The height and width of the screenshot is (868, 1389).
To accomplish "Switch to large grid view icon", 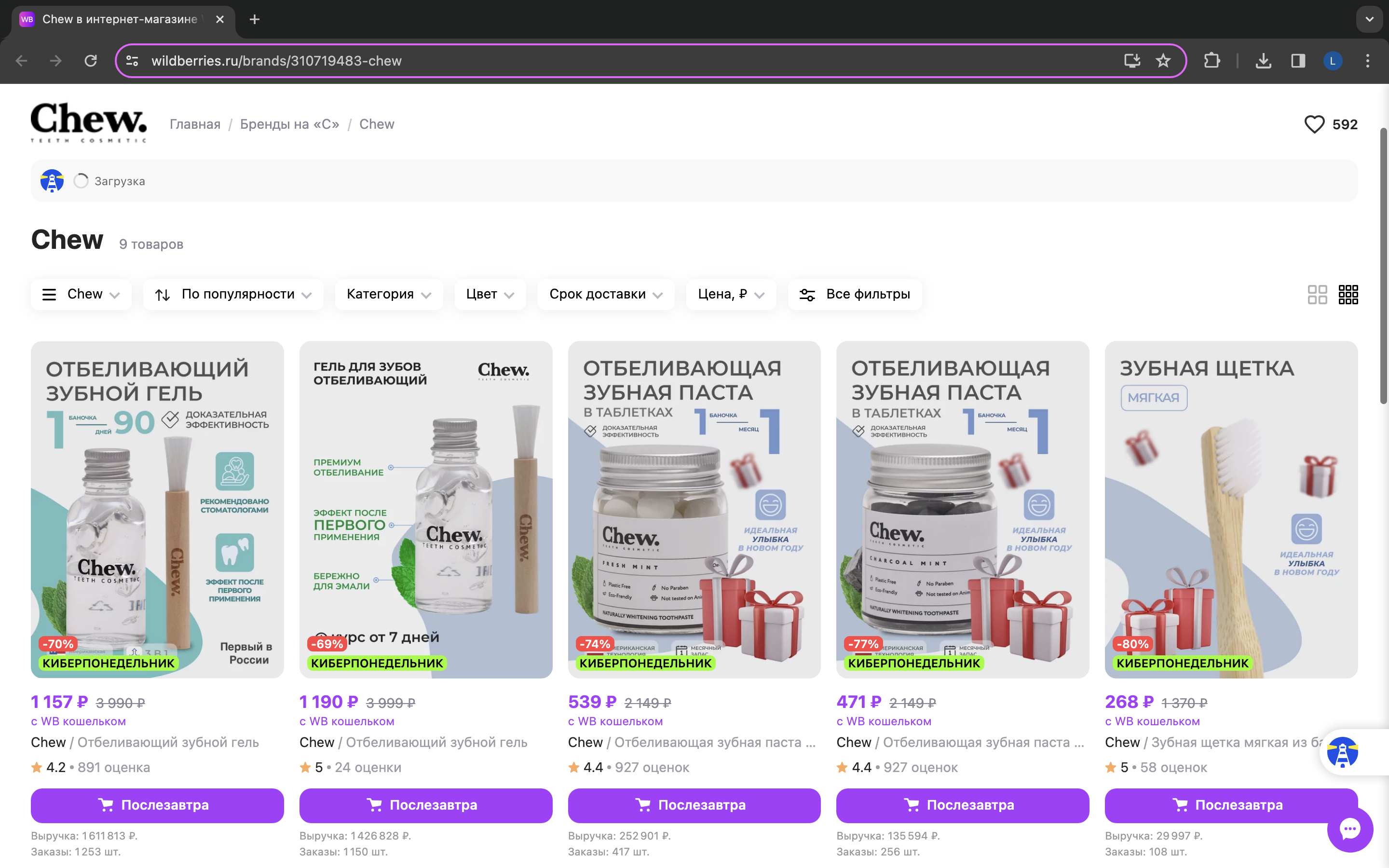I will [x=1317, y=295].
